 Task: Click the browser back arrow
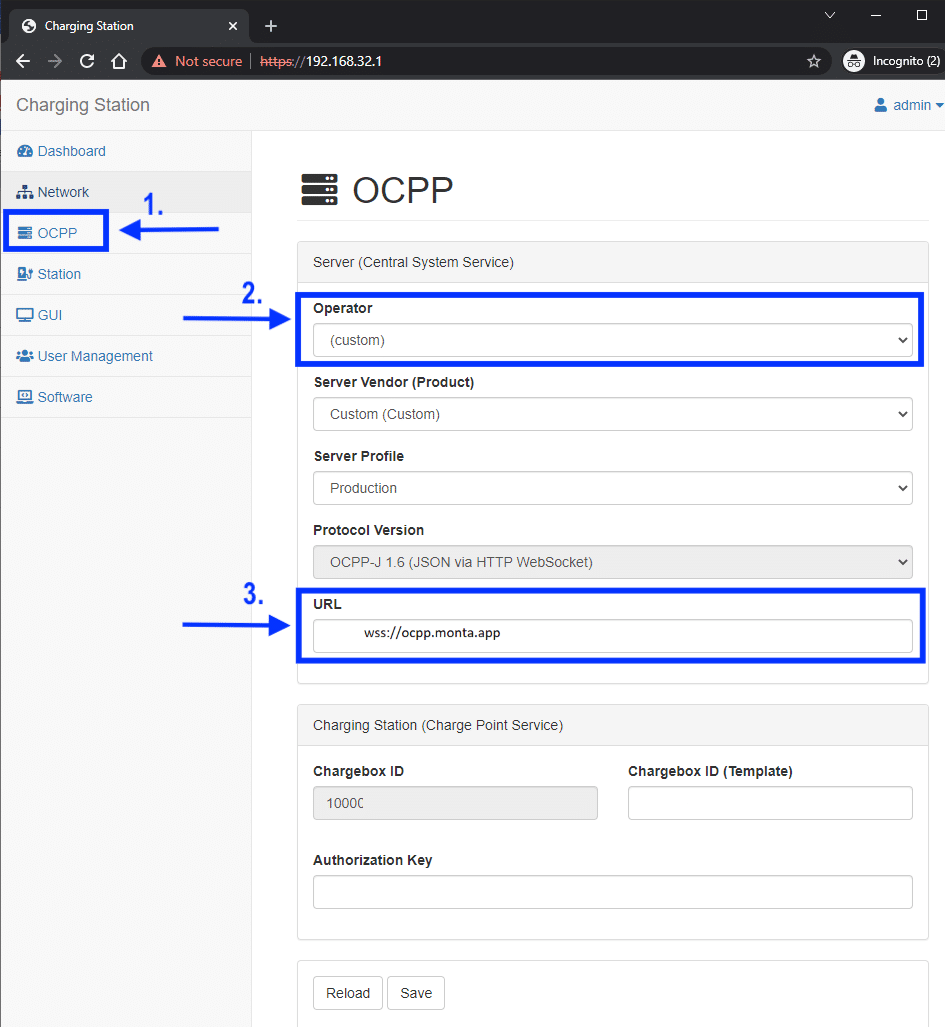point(23,61)
